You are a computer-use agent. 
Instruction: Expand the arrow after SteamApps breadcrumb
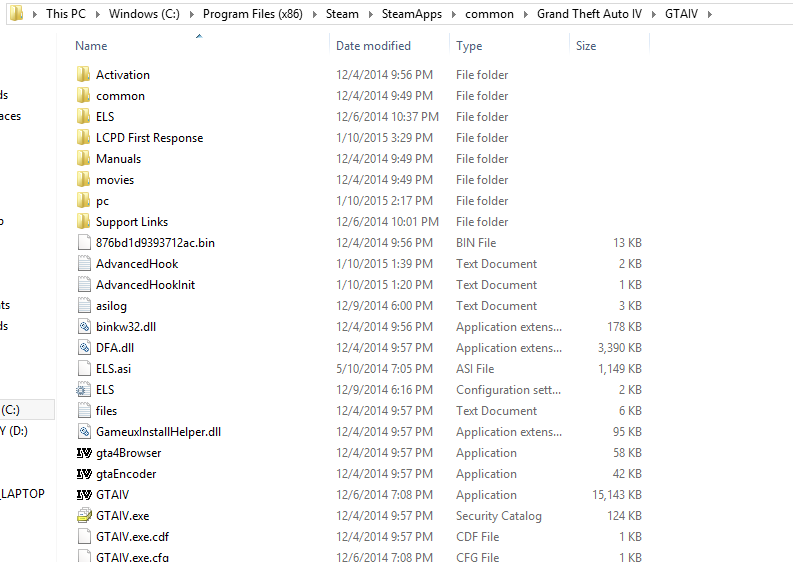click(454, 14)
